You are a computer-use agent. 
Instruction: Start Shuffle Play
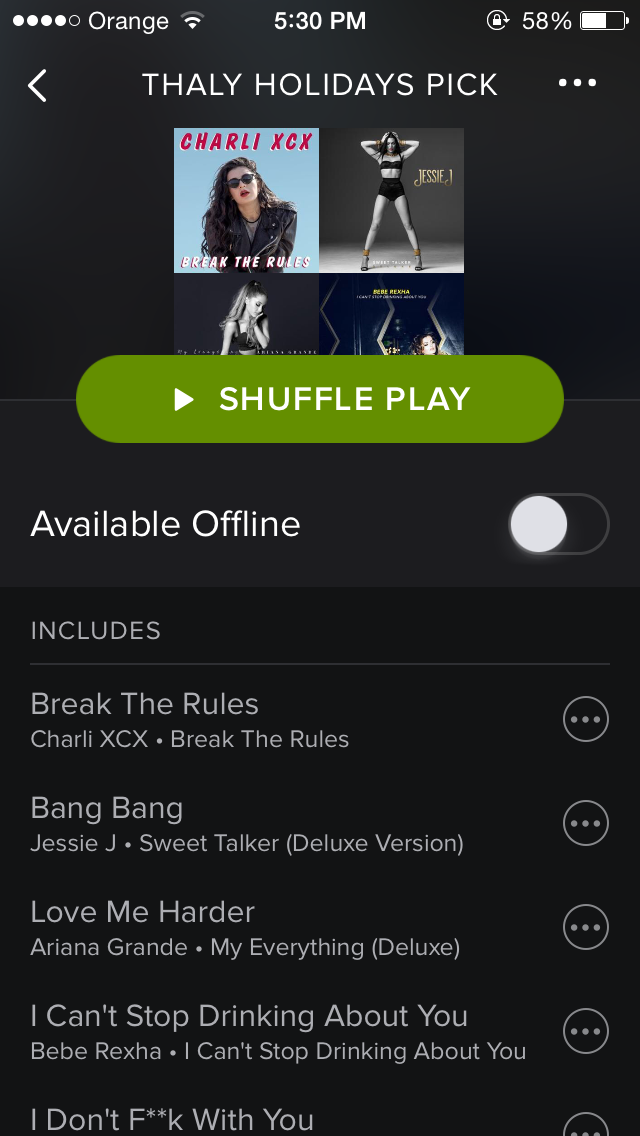pos(320,399)
